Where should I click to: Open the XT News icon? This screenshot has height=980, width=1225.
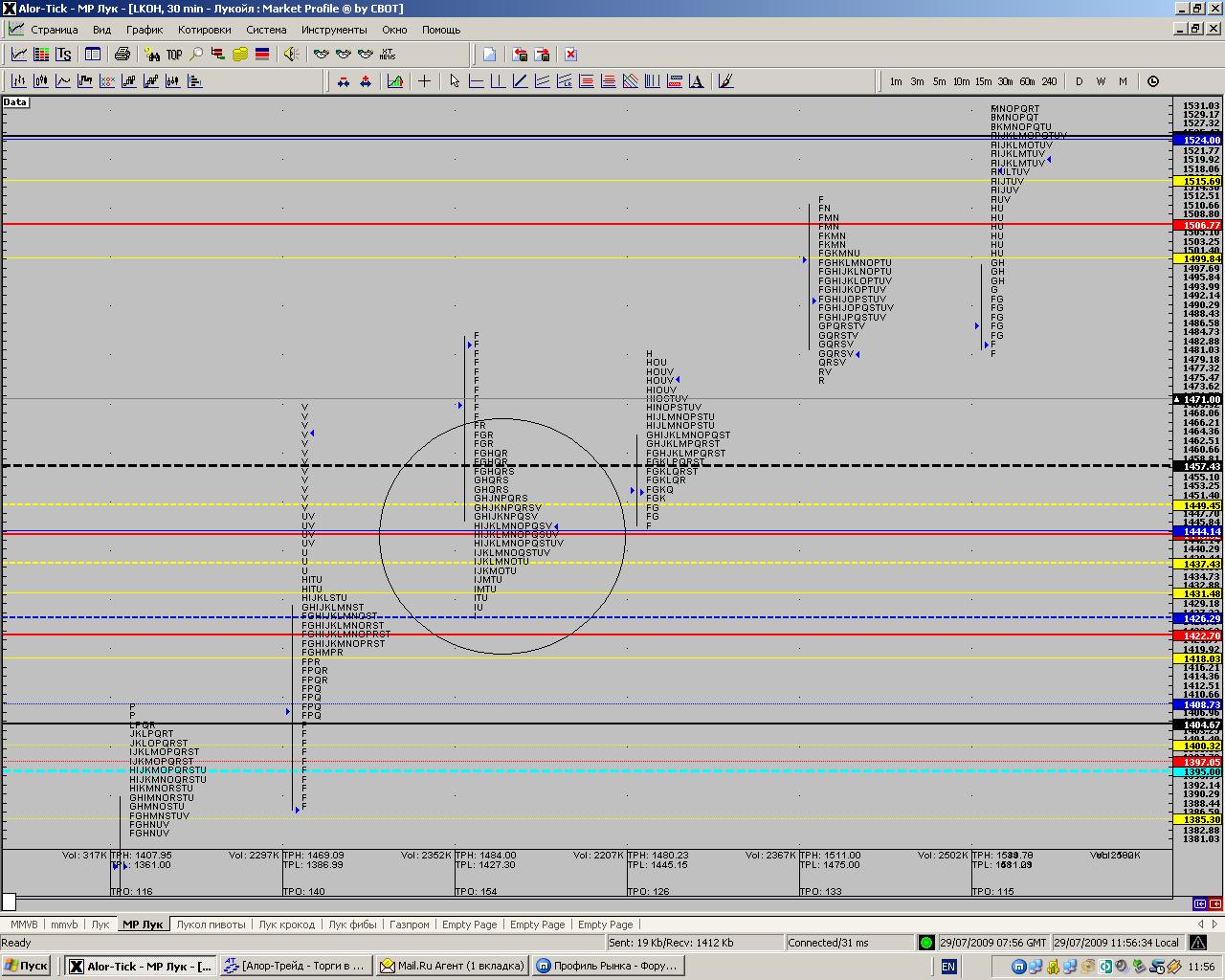(388, 55)
